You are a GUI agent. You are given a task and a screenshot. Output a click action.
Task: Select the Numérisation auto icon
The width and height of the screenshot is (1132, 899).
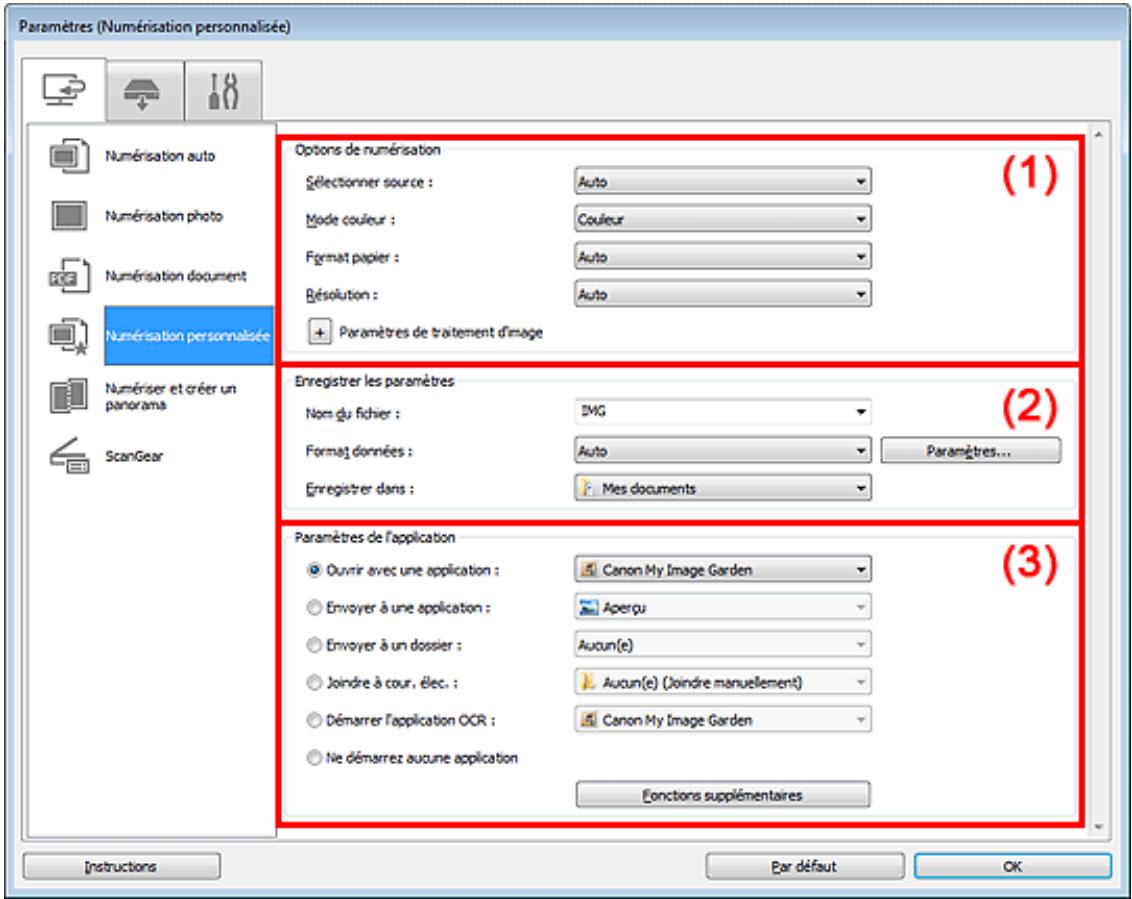tap(66, 157)
